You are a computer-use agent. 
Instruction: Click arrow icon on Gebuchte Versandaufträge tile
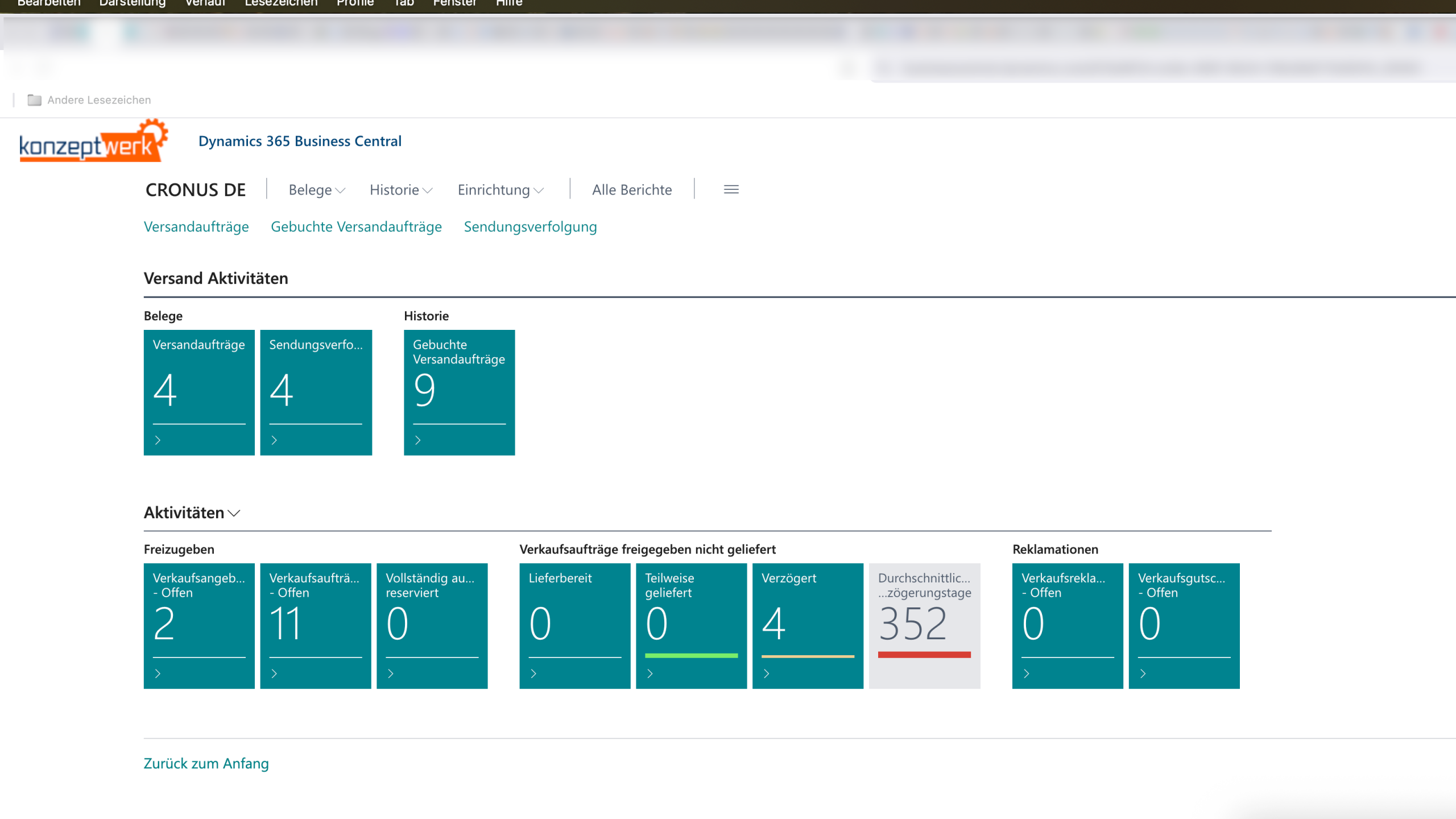418,440
